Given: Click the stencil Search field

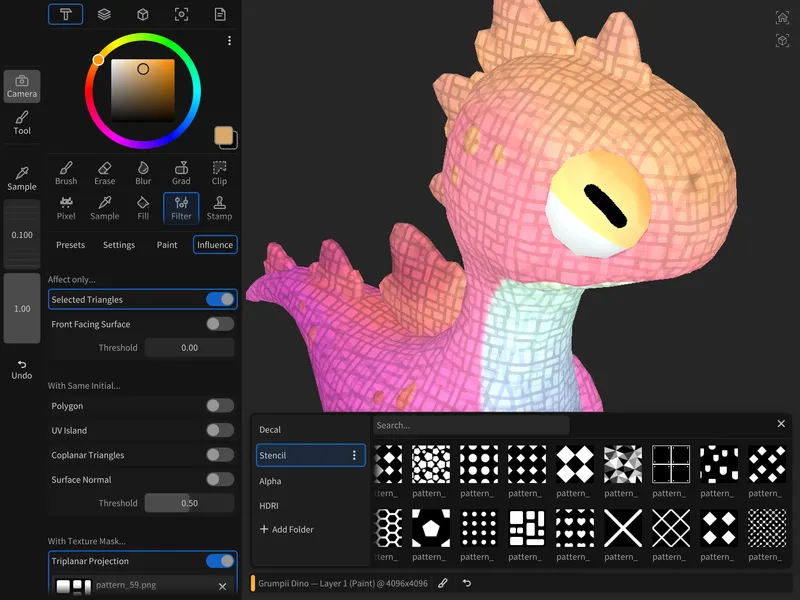Looking at the screenshot, I should tap(470, 425).
